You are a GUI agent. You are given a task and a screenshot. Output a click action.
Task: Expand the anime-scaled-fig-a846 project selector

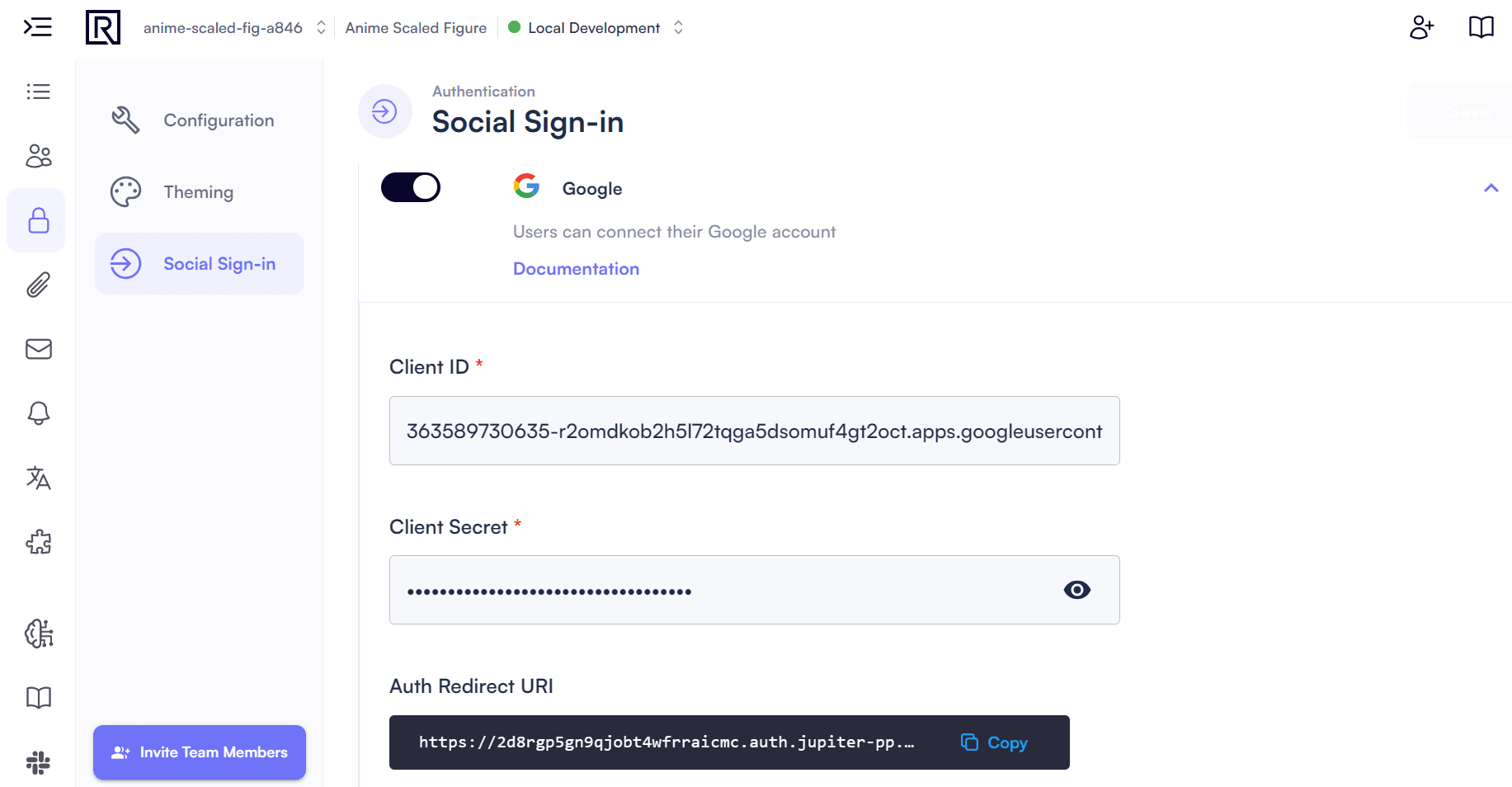pos(321,27)
